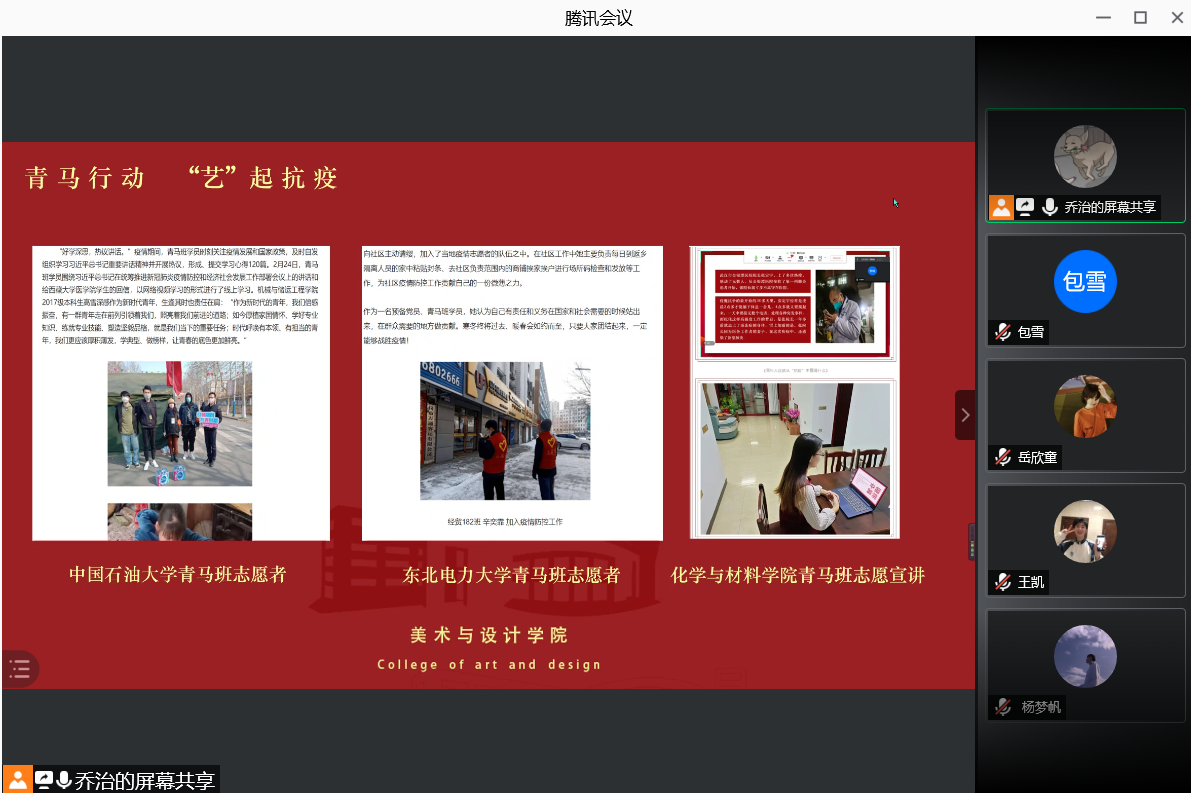Click microphone icon in 乔治 participant tile
Screen dimensions: 1191x793
click(x=1049, y=207)
